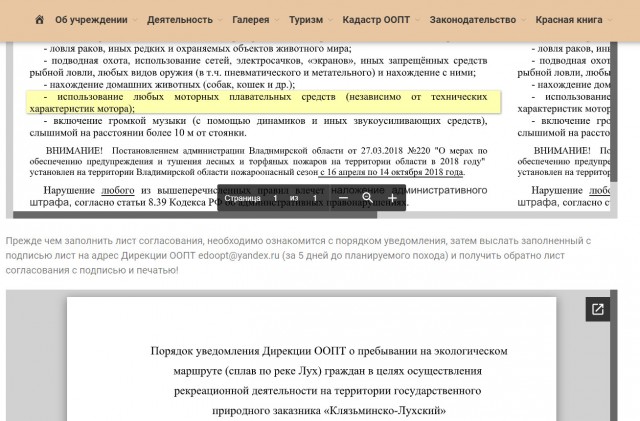
Task: Open the Об учреждении menu
Action: (x=91, y=20)
